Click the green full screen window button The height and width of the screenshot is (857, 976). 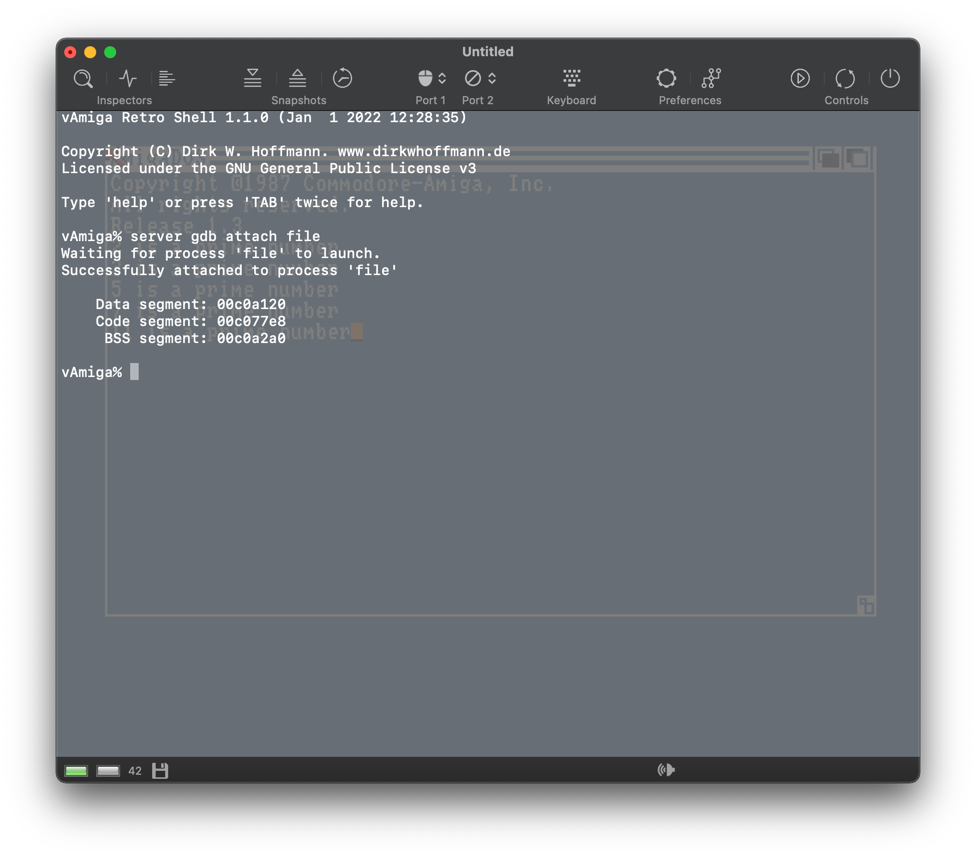click(x=110, y=52)
